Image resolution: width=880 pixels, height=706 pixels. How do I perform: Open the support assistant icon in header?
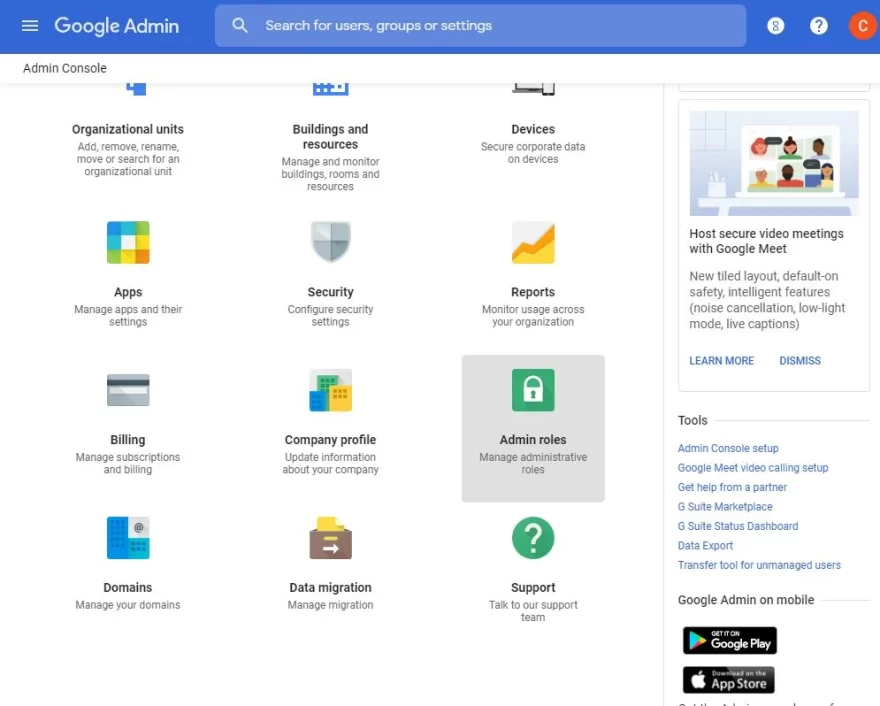[775, 26]
